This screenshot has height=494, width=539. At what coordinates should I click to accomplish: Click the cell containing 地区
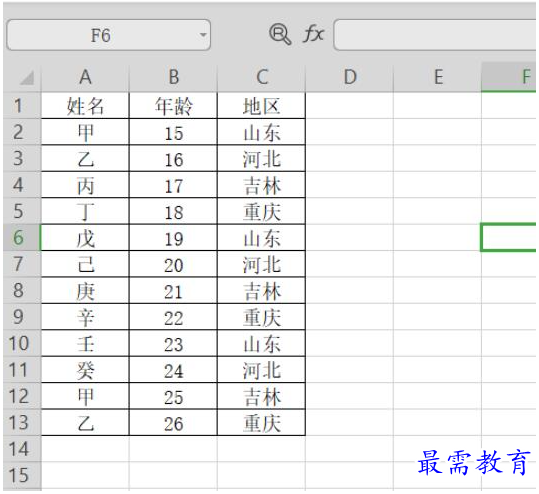click(262, 106)
